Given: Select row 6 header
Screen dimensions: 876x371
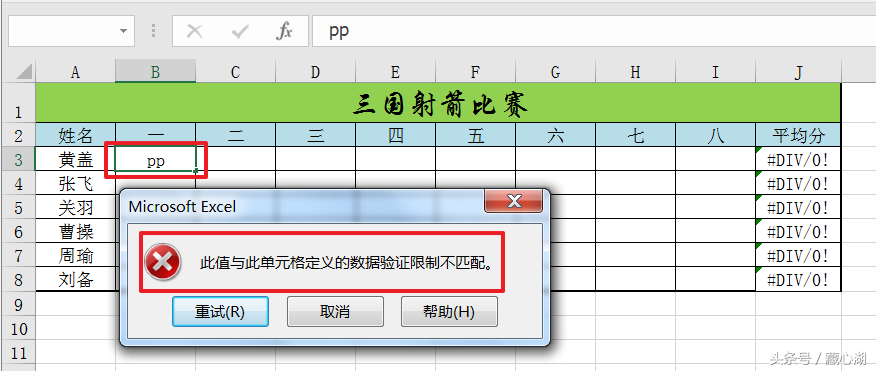Looking at the screenshot, I should pos(18,231).
